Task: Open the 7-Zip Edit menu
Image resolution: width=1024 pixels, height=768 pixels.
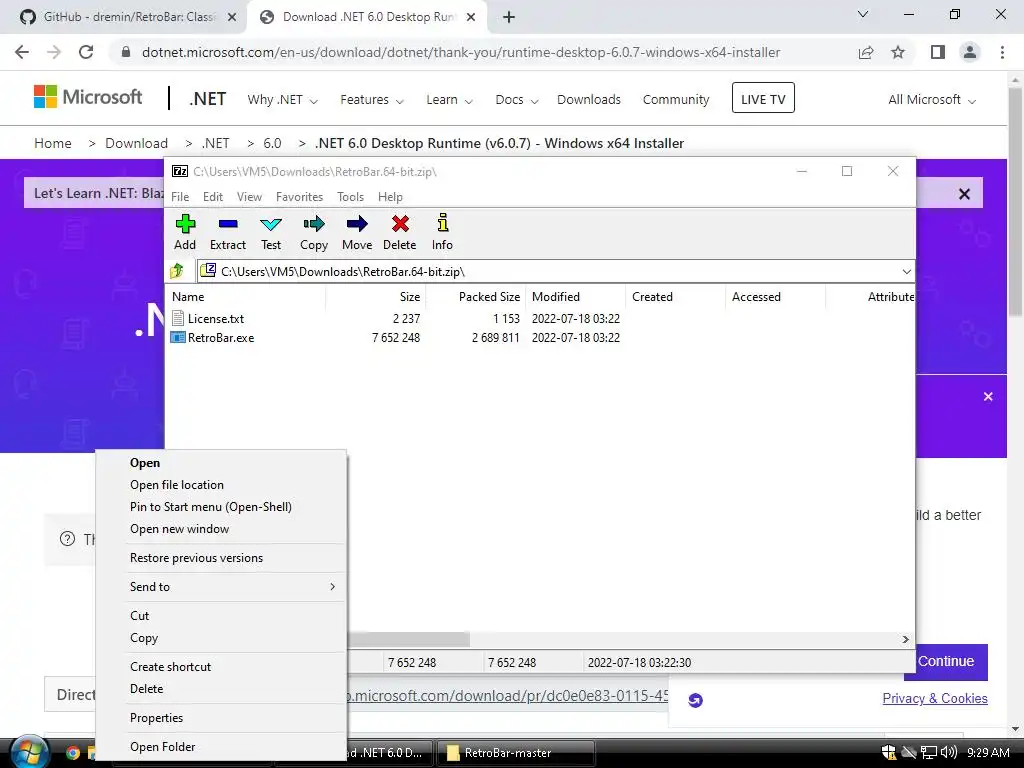Action: (213, 197)
